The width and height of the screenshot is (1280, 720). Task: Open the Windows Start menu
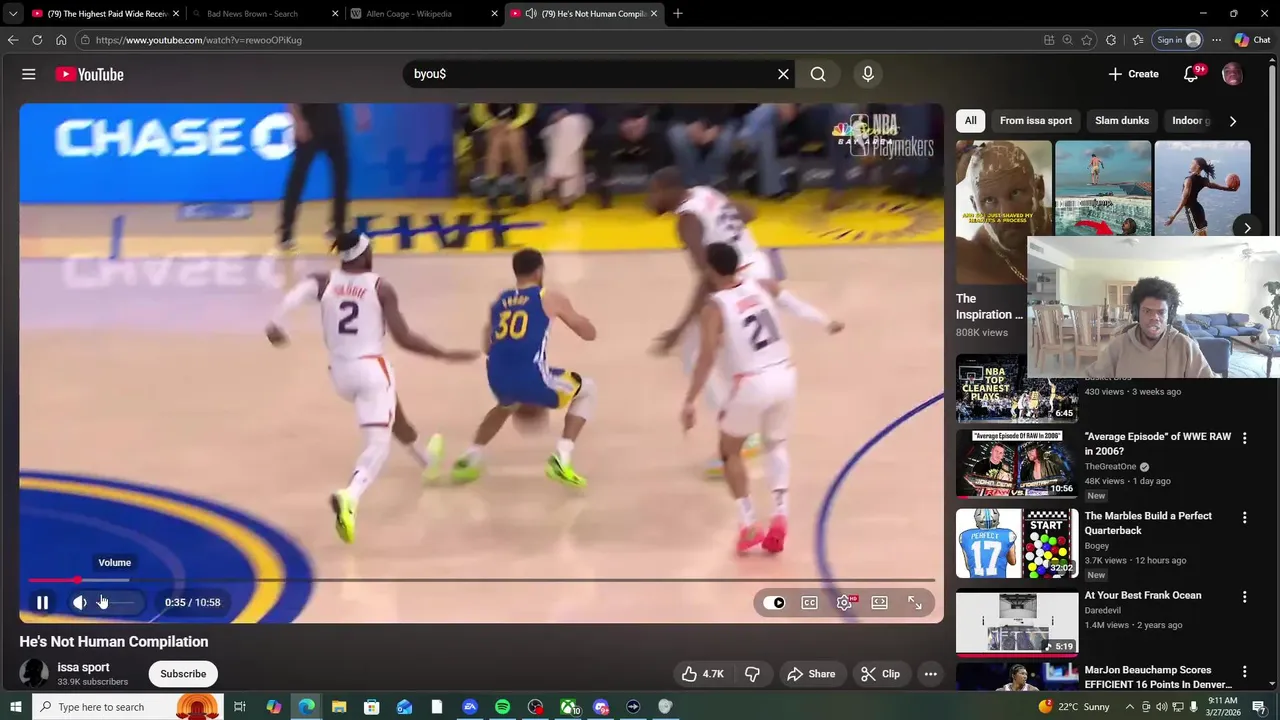click(x=16, y=707)
